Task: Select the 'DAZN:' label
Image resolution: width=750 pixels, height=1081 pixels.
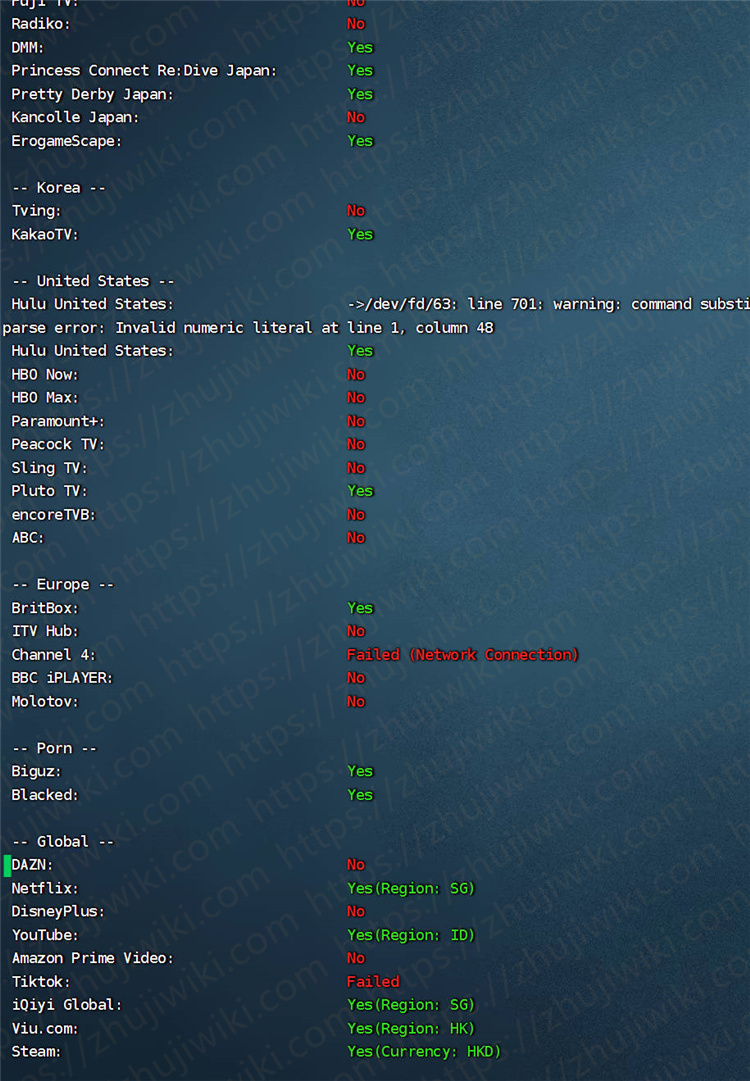Action: (x=32, y=865)
